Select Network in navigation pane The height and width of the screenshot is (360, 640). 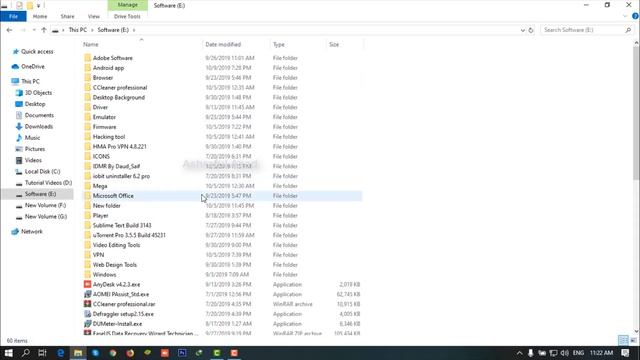[x=31, y=231]
